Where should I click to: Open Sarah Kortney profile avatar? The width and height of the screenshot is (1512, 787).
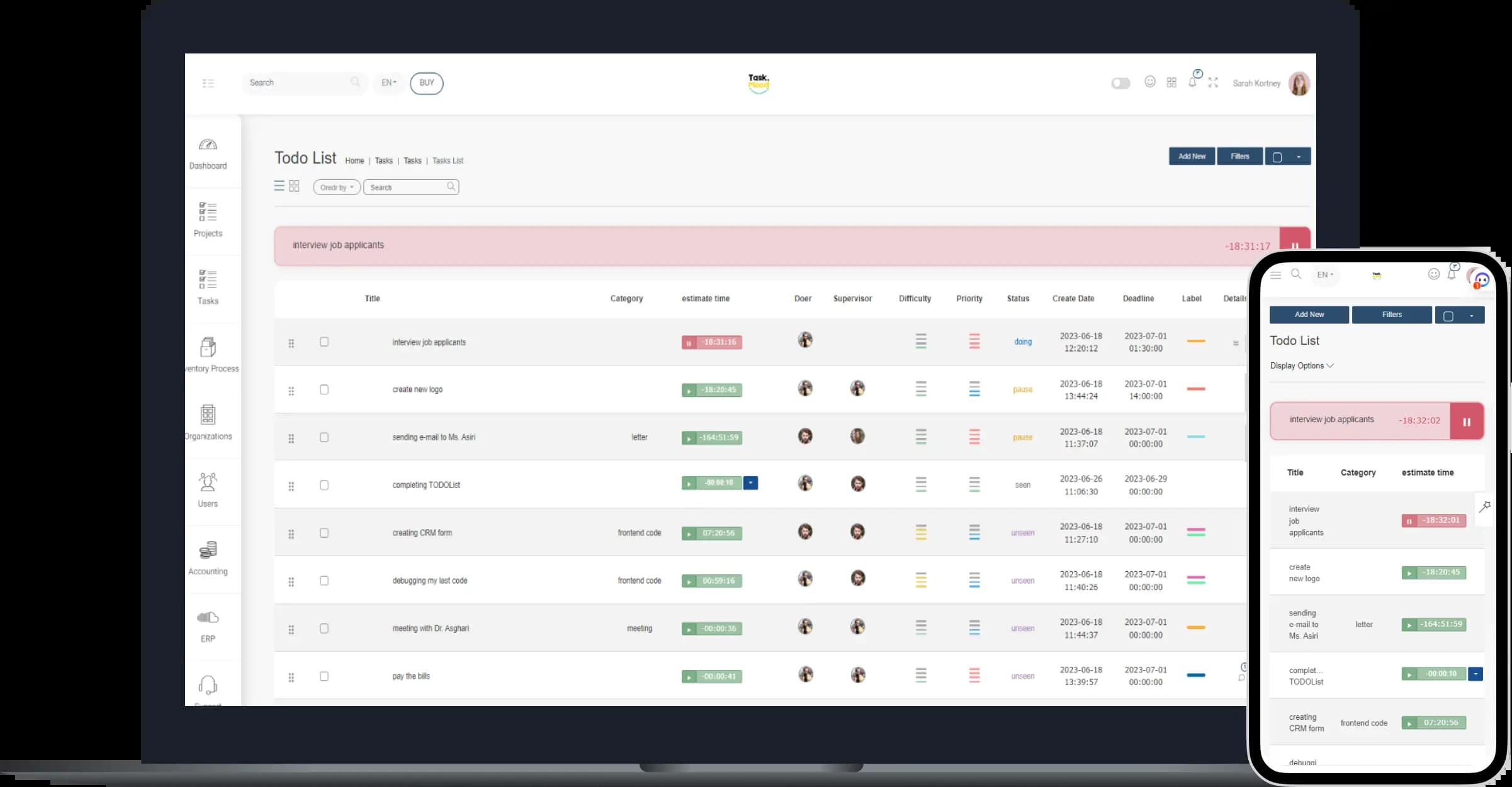tap(1299, 83)
